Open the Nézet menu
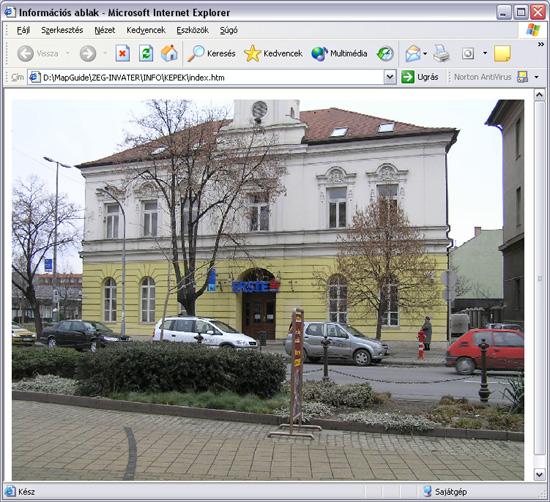 coord(105,31)
